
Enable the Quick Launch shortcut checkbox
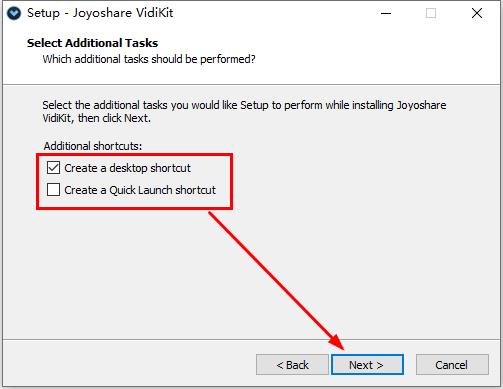[x=53, y=190]
